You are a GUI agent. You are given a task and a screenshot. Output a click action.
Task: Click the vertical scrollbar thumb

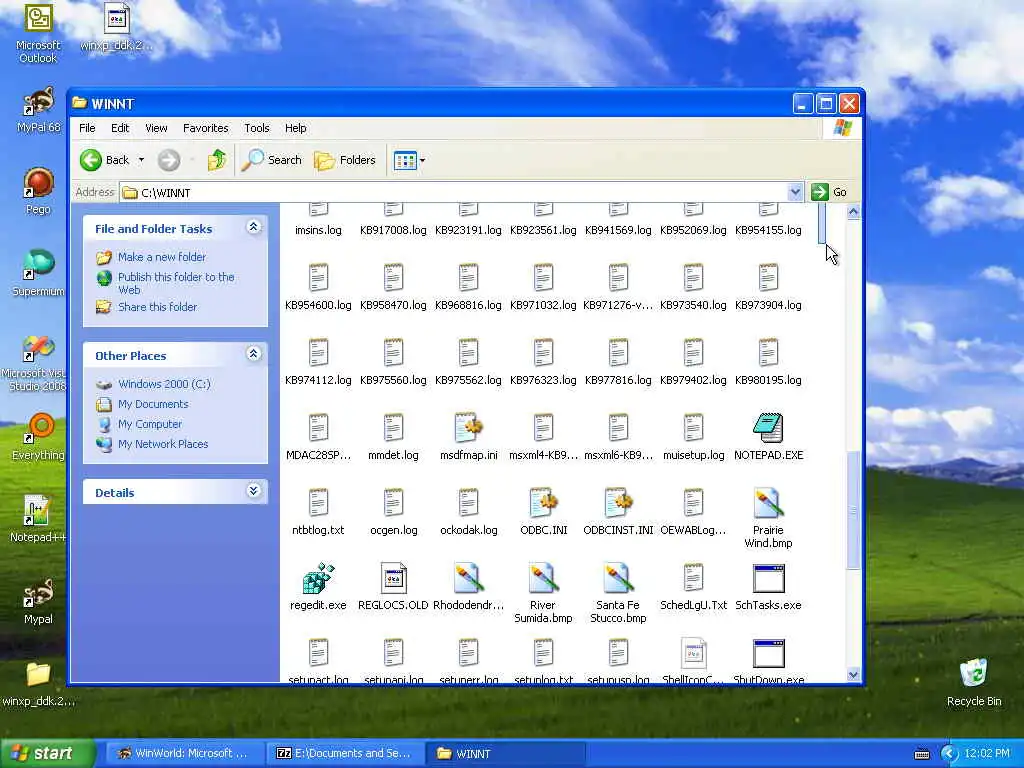pos(853,510)
